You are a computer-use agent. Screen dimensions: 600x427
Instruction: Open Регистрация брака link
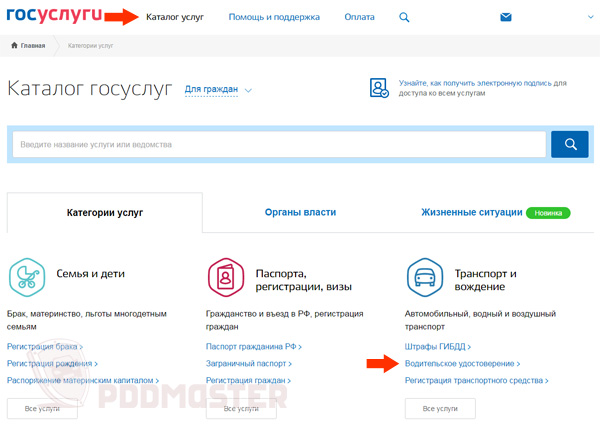coord(45,347)
